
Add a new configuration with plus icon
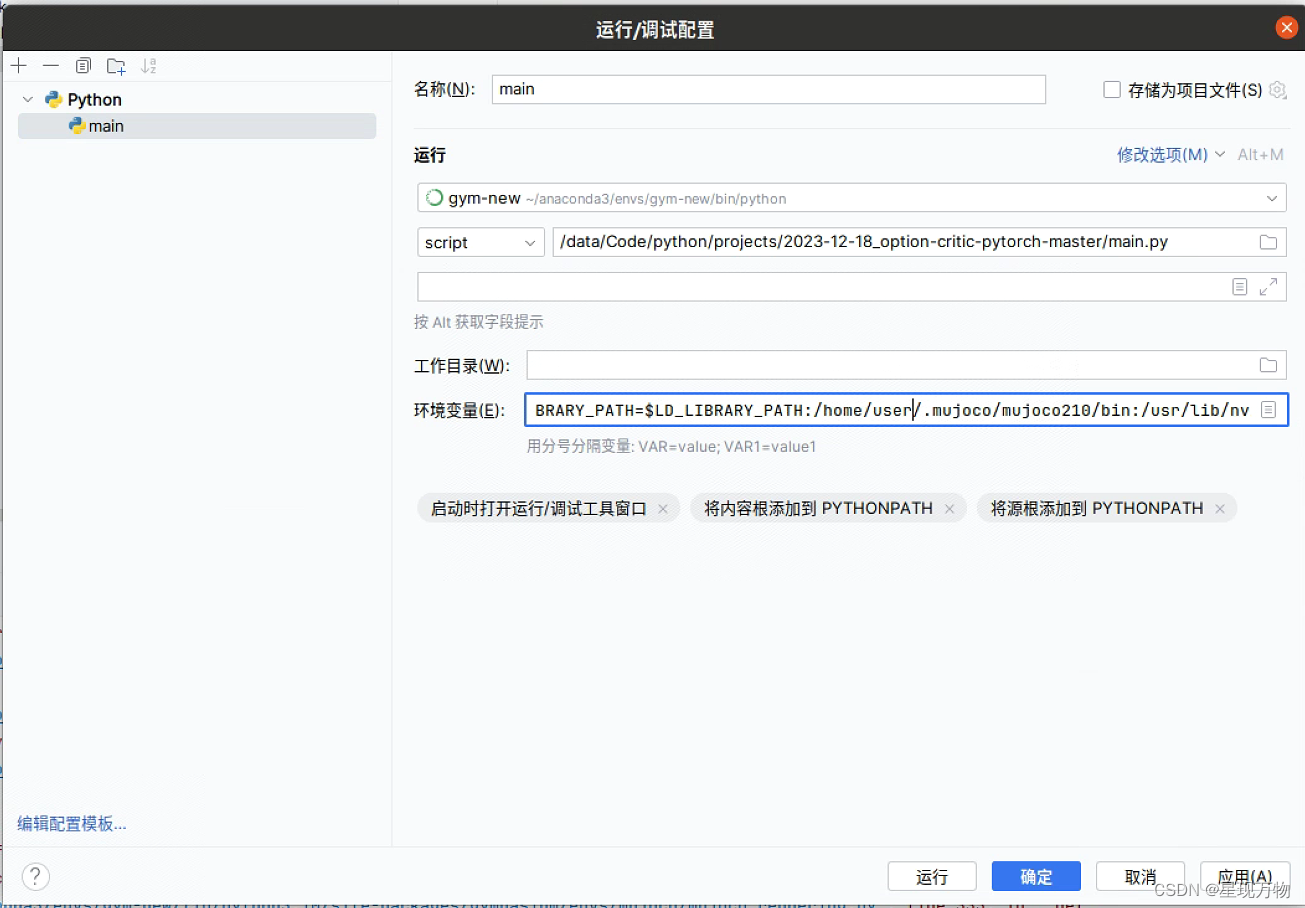(19, 66)
